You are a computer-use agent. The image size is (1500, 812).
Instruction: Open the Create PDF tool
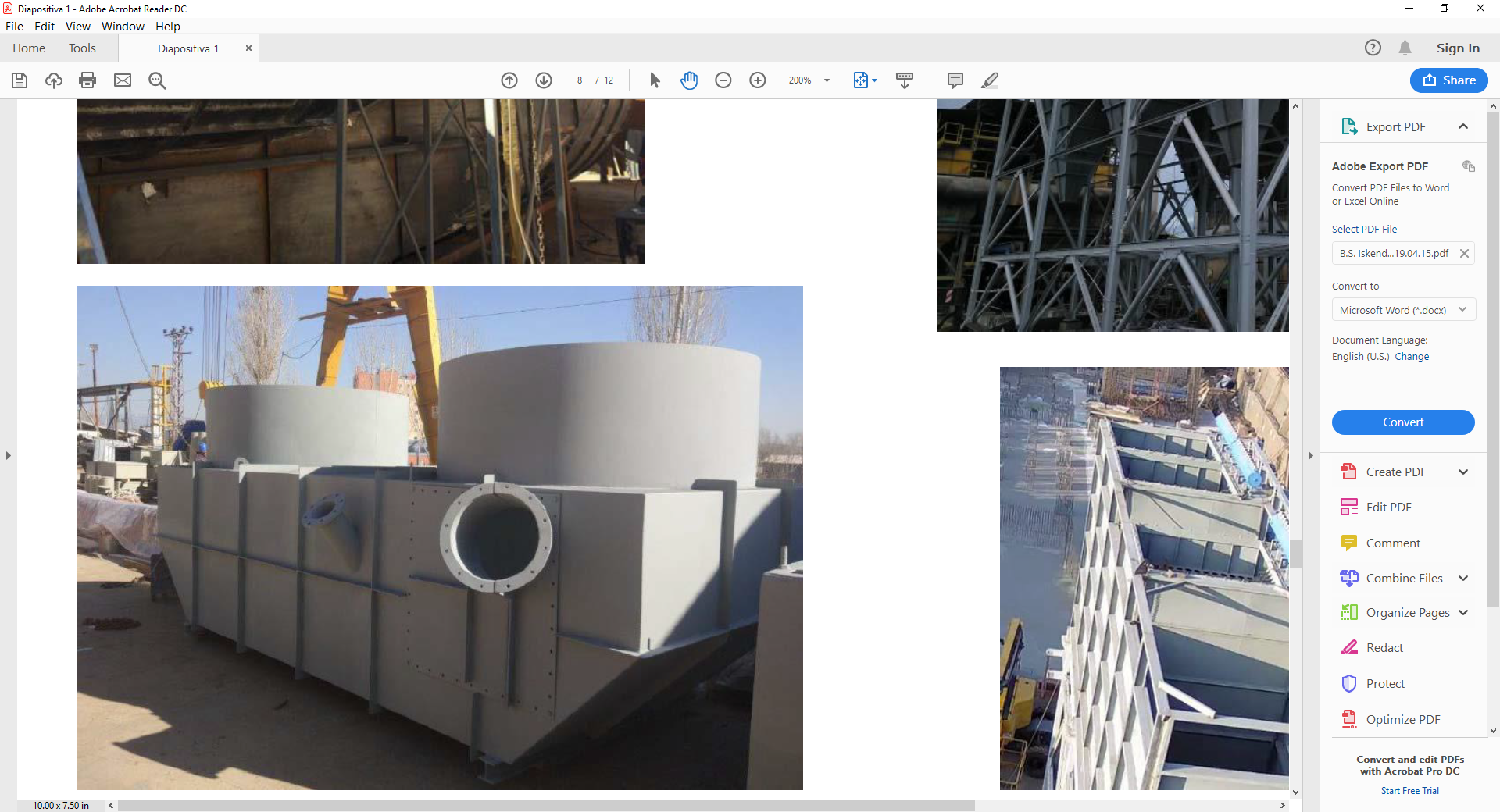(1395, 472)
